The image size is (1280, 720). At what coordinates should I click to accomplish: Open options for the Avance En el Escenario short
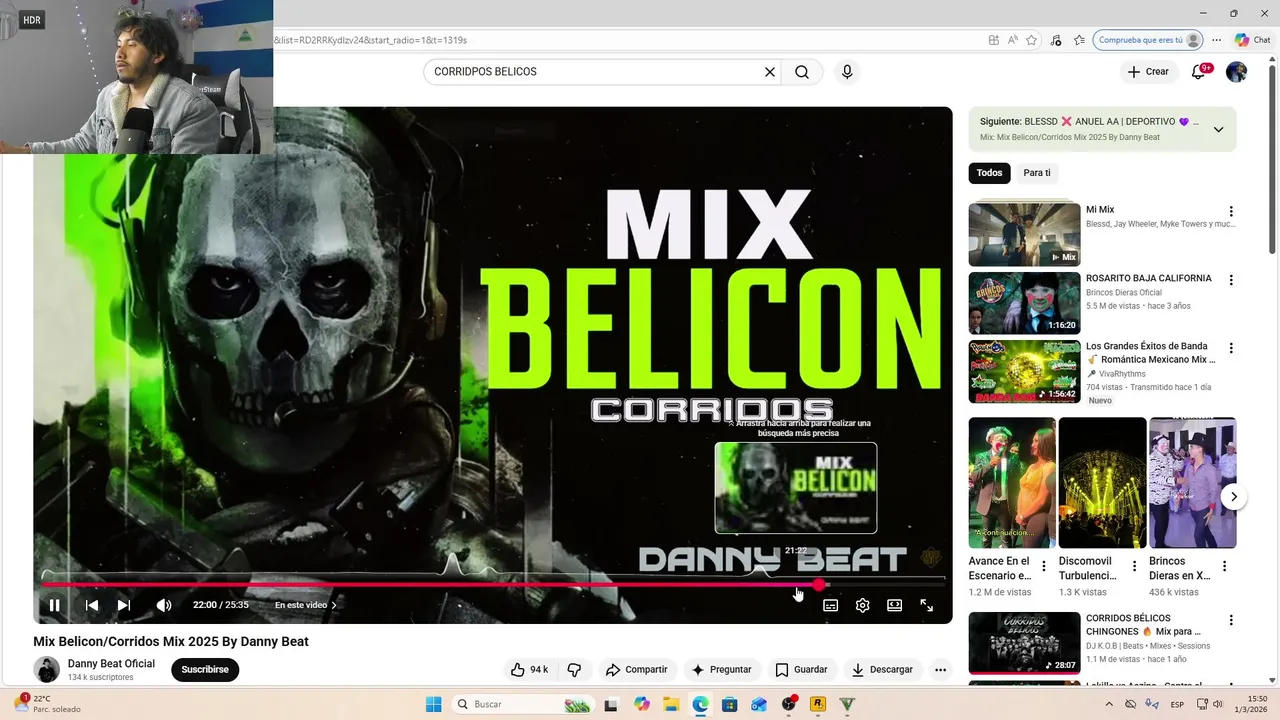tap(1044, 566)
